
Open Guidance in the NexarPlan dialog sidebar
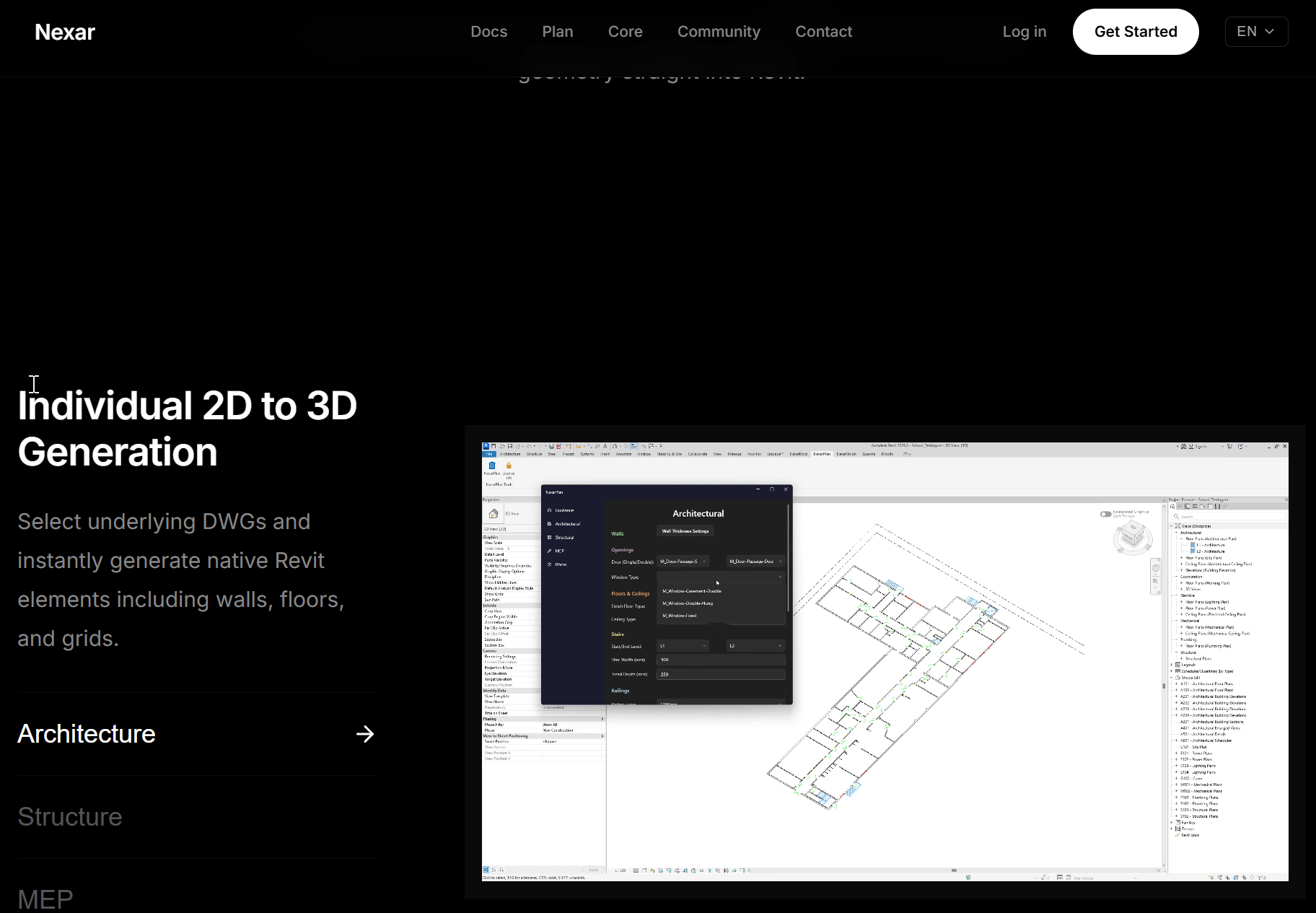click(564, 510)
